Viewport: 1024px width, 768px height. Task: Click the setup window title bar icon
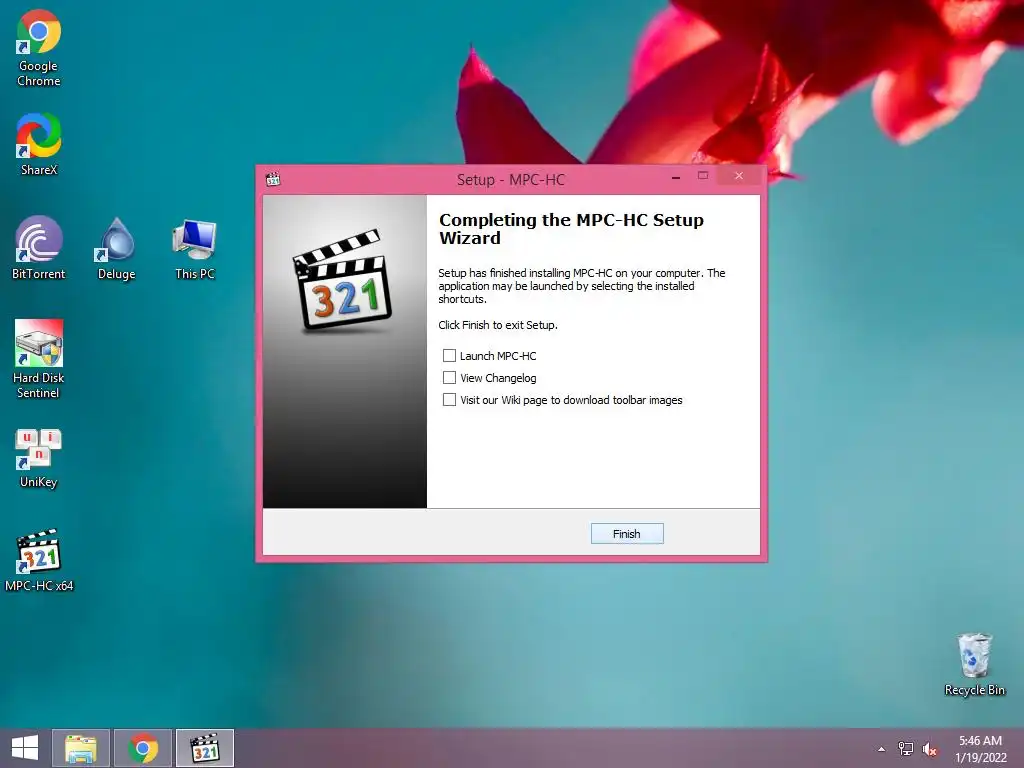pyautogui.click(x=273, y=179)
